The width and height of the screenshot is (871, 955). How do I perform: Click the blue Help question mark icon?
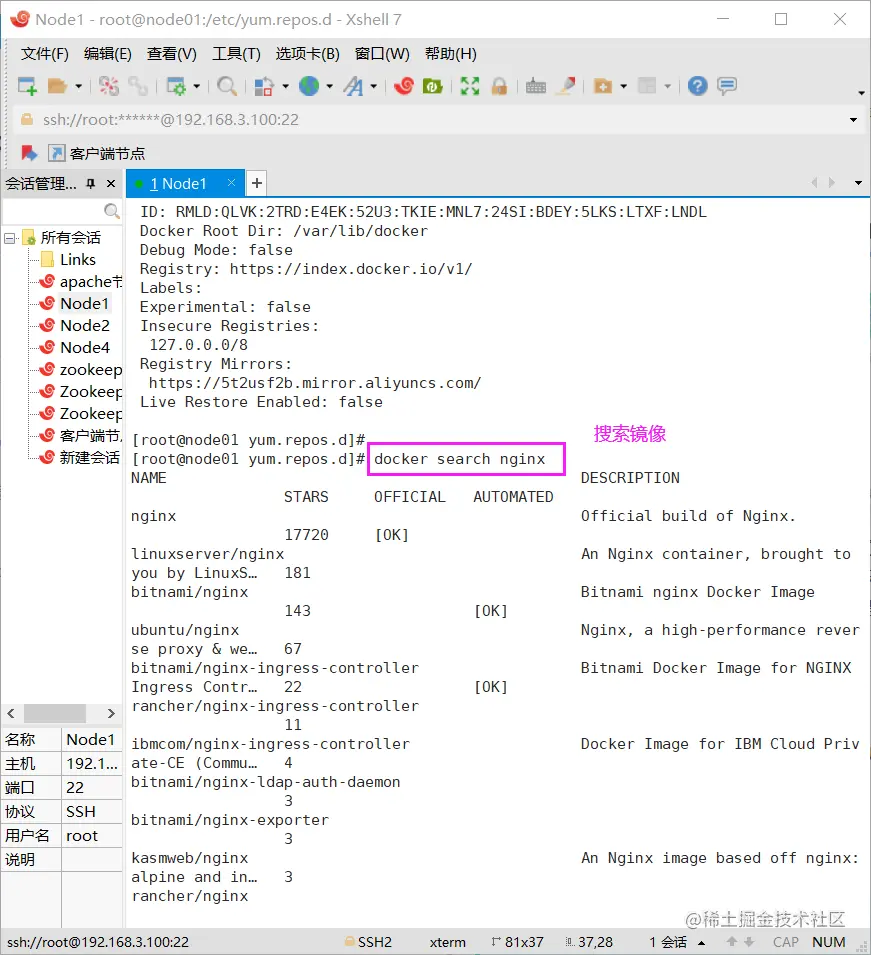coord(697,86)
